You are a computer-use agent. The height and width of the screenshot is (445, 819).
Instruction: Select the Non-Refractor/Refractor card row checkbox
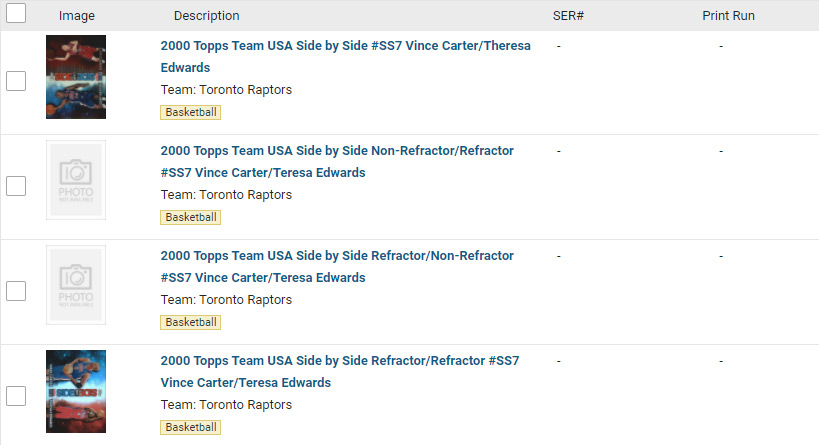click(x=16, y=186)
